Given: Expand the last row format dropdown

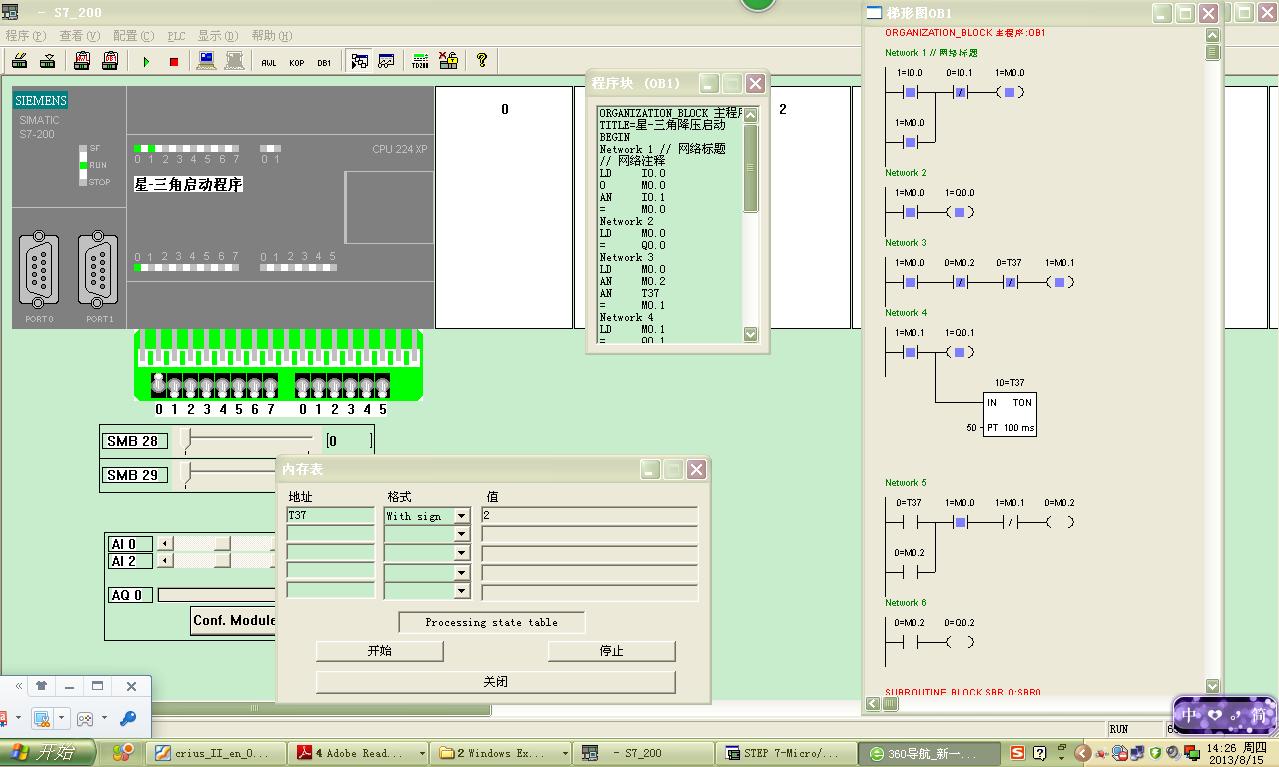Looking at the screenshot, I should click(x=461, y=591).
